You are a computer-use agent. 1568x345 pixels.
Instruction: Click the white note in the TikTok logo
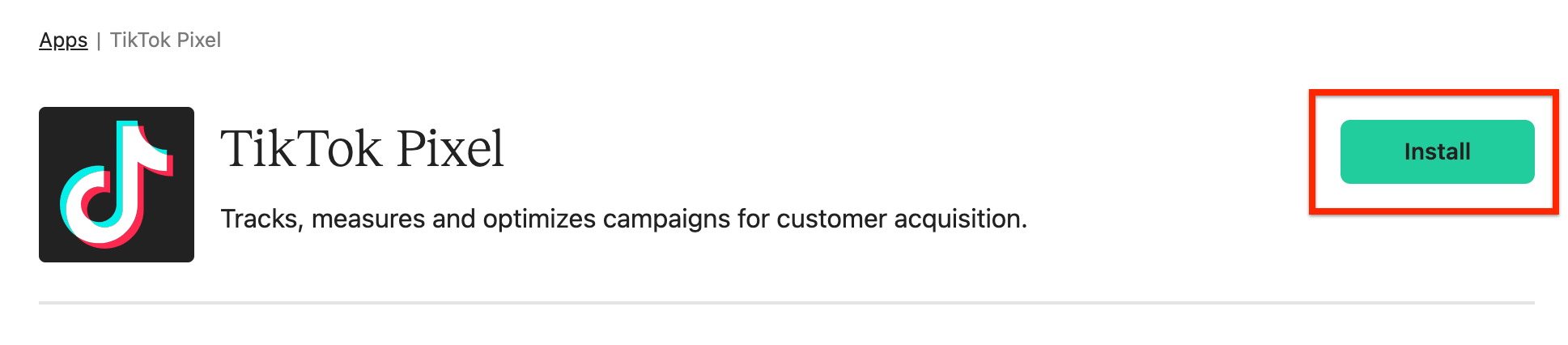(x=113, y=183)
